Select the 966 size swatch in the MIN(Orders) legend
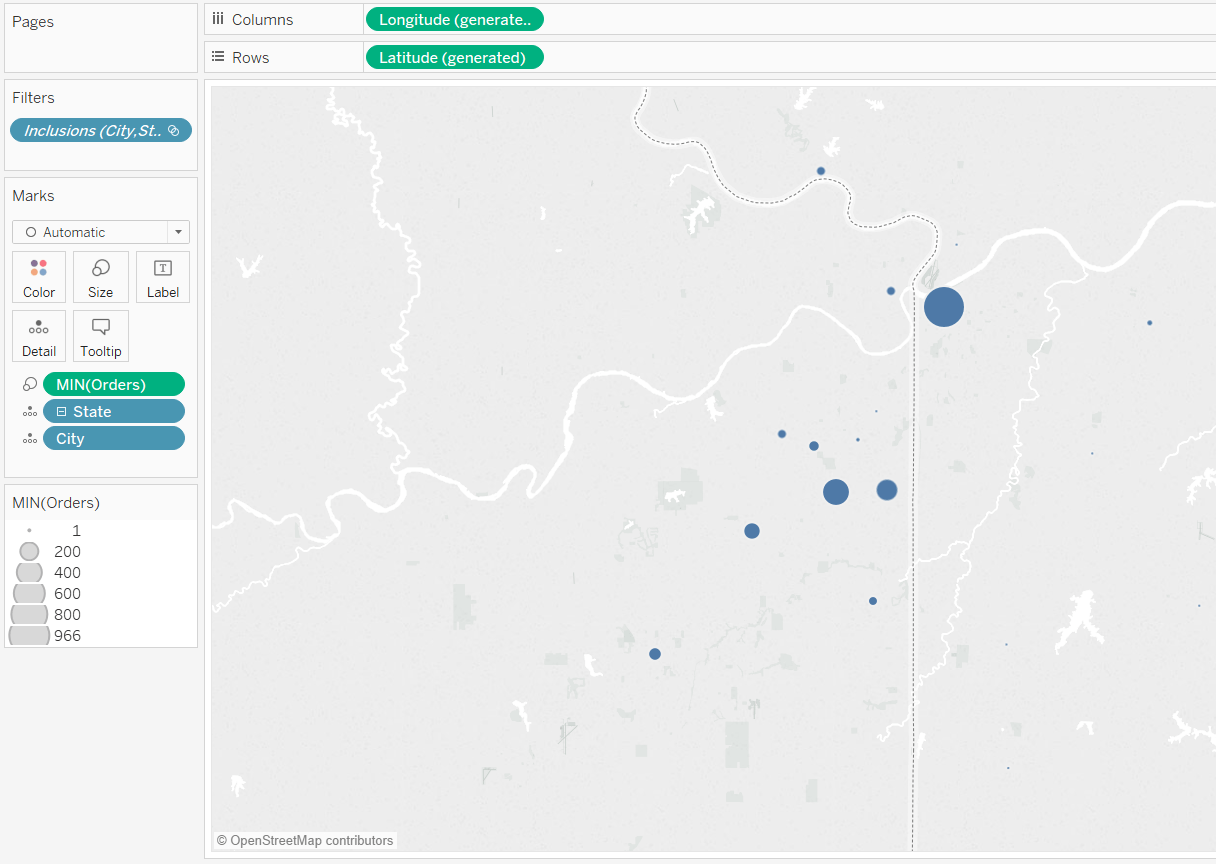 click(x=28, y=634)
